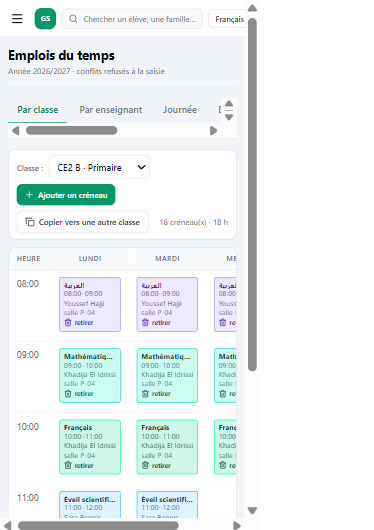Click retirer on Mardi 08:00 slot

tap(161, 322)
